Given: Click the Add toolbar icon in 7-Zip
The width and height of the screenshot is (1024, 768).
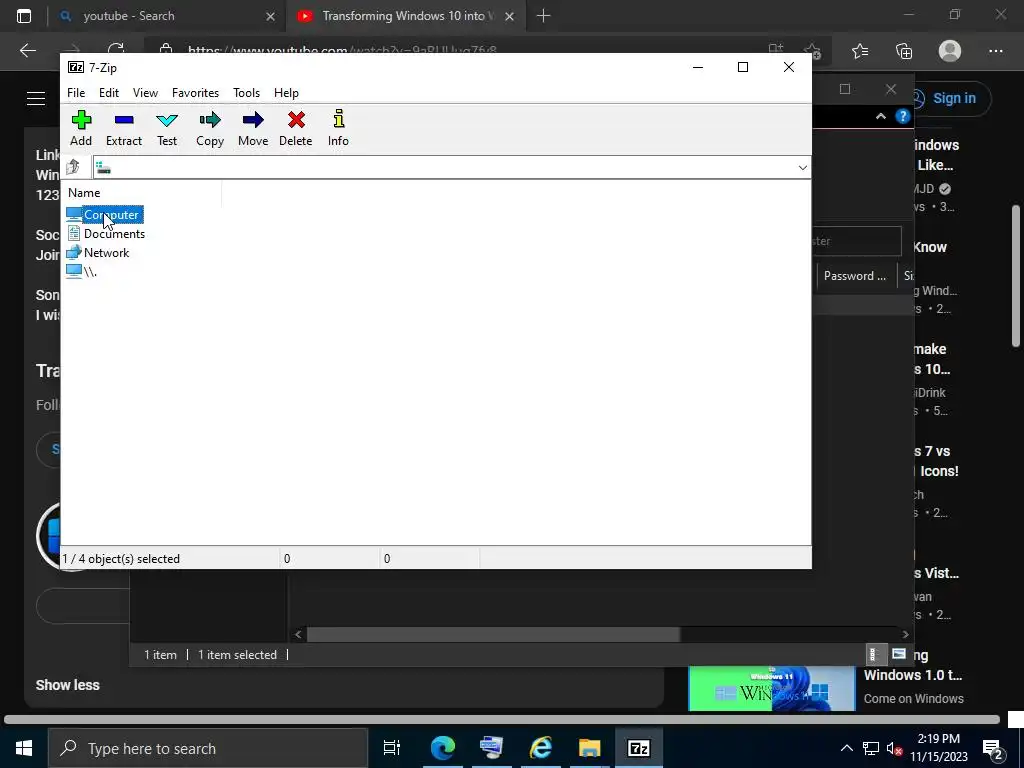Looking at the screenshot, I should pyautogui.click(x=81, y=128).
